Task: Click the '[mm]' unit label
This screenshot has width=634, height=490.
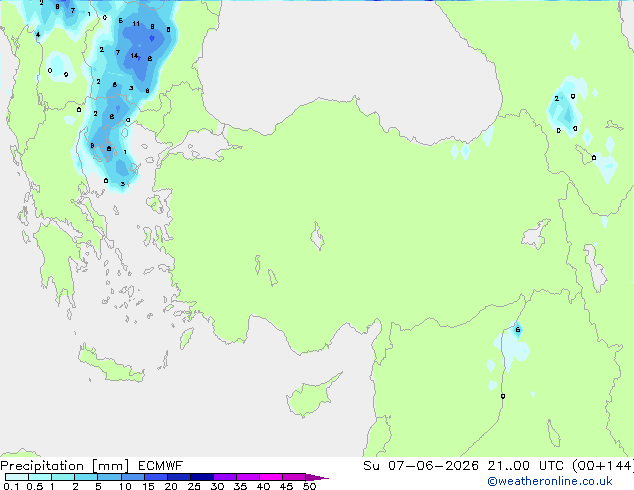Action: click(x=111, y=466)
